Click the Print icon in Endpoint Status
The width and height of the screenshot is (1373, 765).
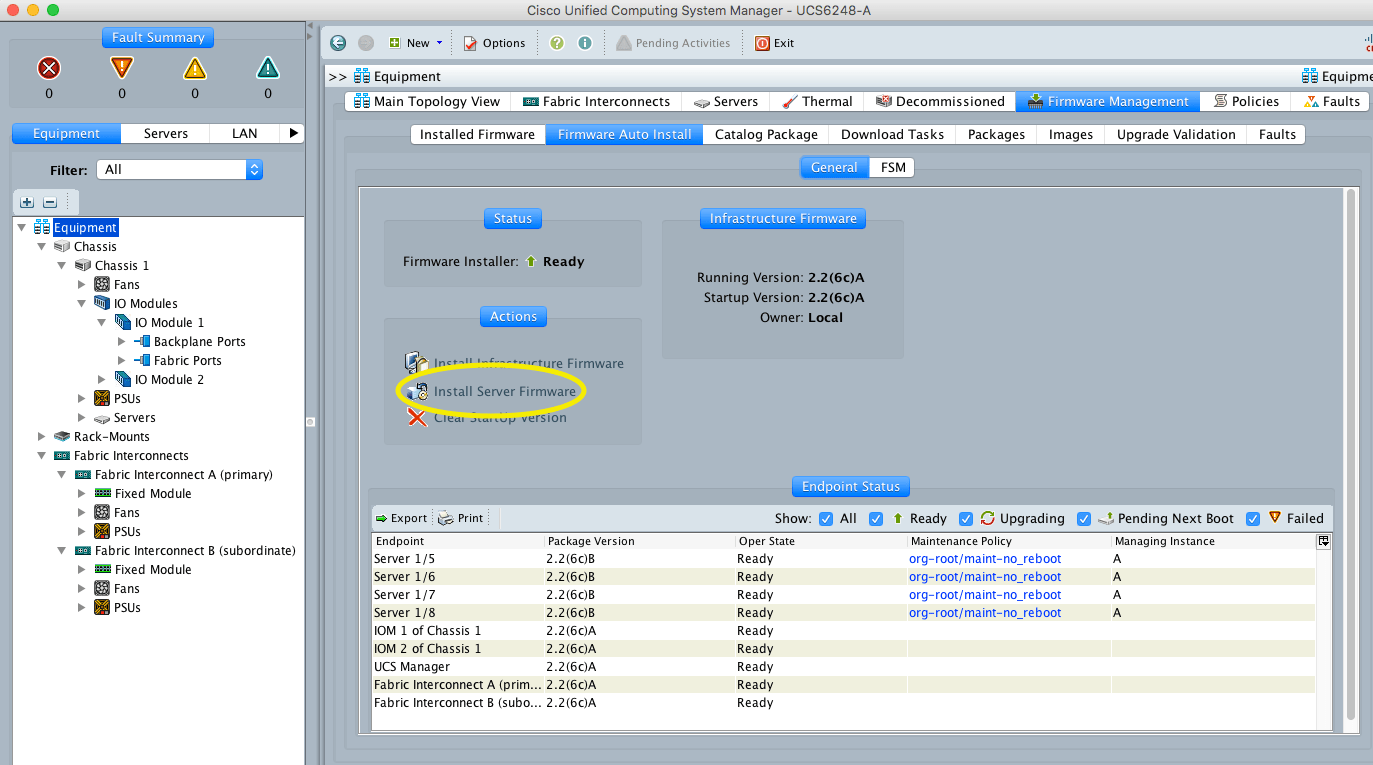click(x=460, y=518)
